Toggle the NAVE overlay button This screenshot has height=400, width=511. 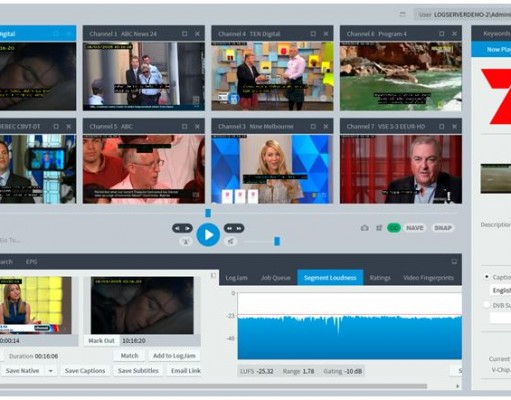tap(415, 228)
